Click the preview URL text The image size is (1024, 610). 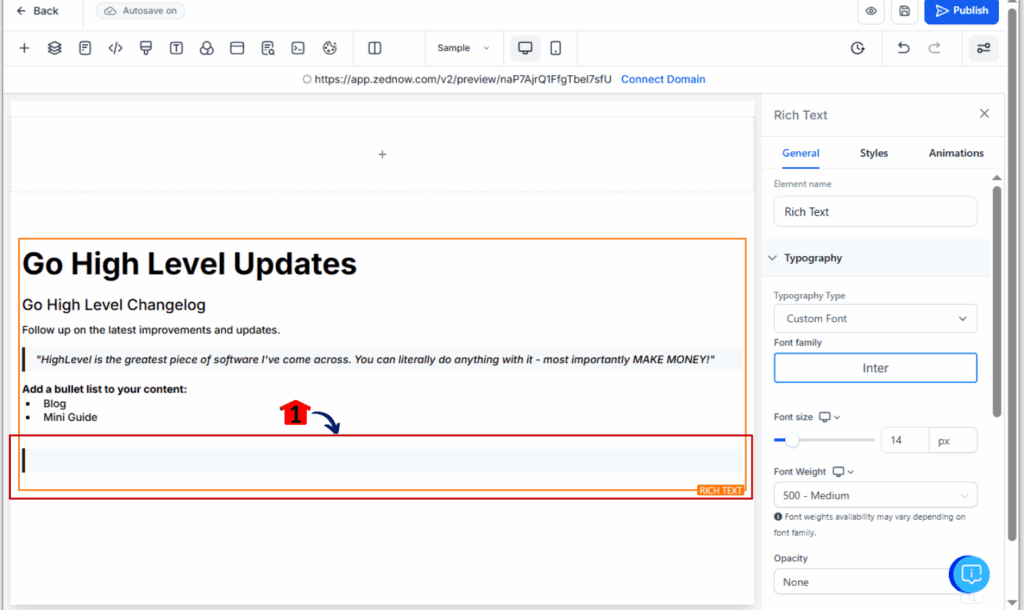click(x=463, y=79)
